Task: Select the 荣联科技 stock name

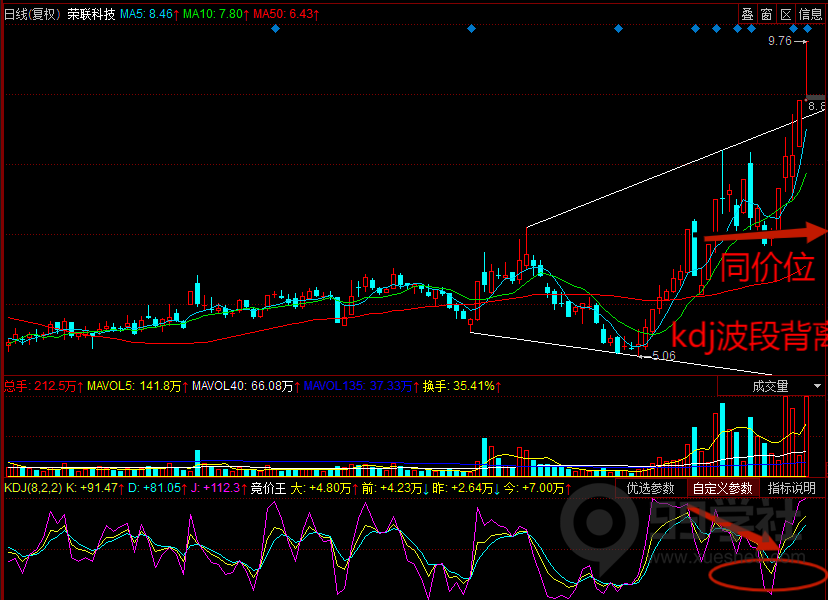Action: [92, 14]
